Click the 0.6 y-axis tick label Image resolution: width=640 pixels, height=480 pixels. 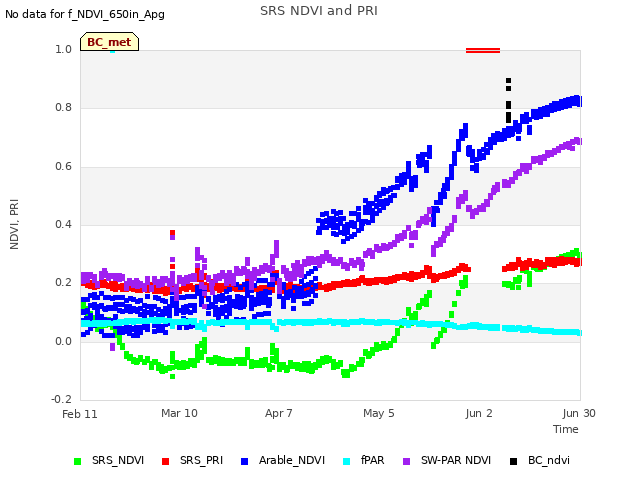[x=63, y=166]
